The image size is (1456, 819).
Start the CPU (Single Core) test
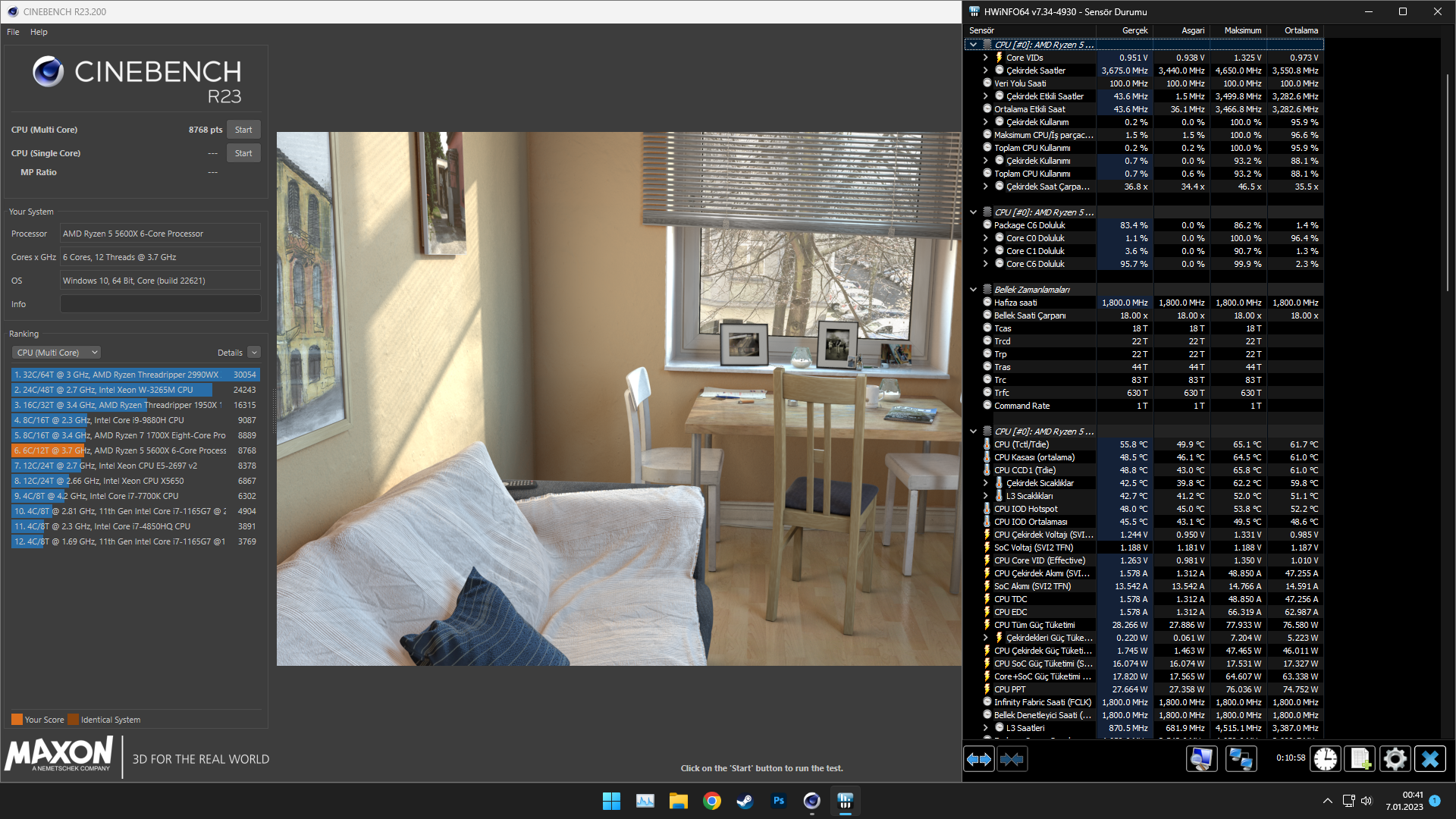243,153
